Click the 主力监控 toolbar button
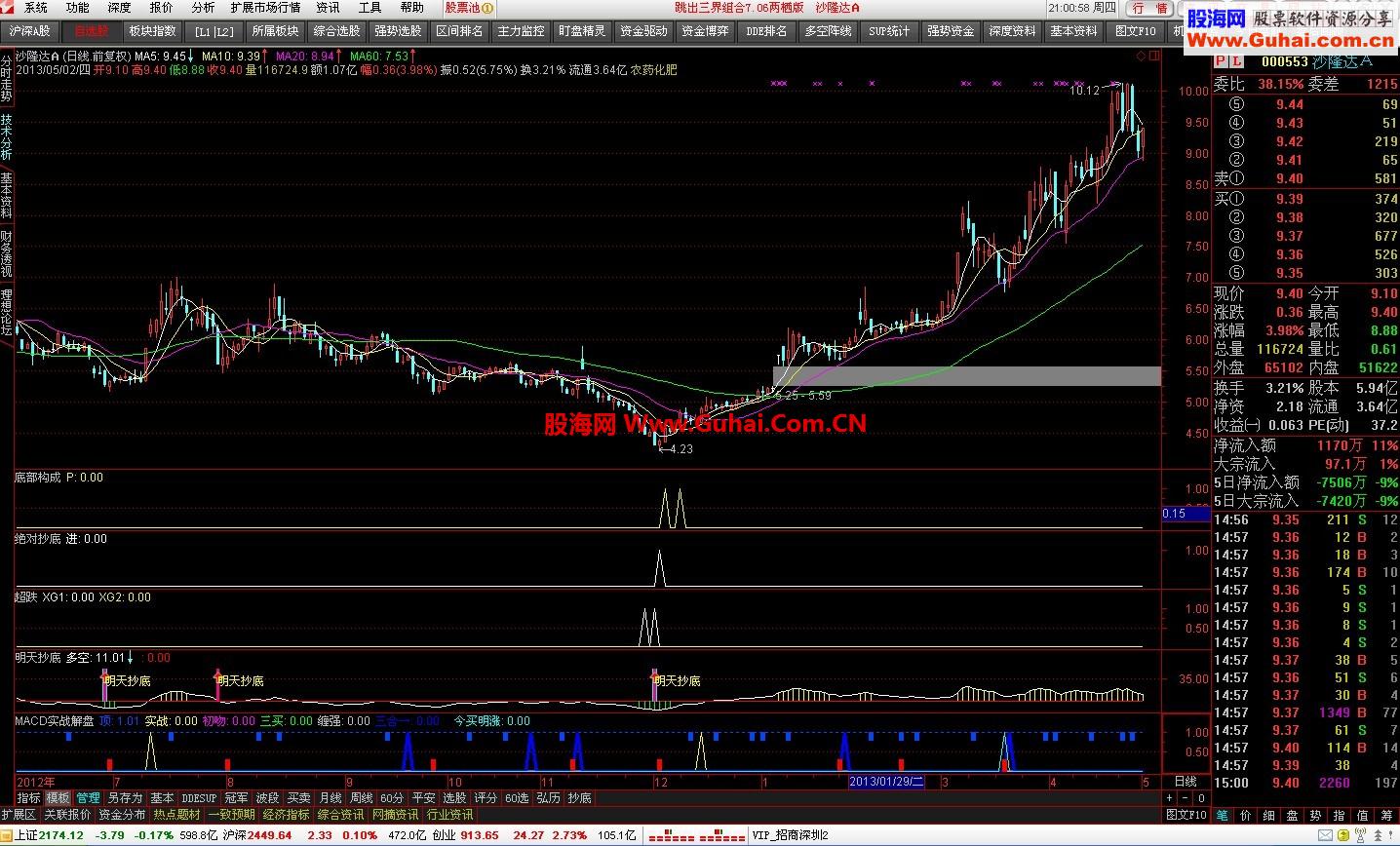 (x=521, y=31)
